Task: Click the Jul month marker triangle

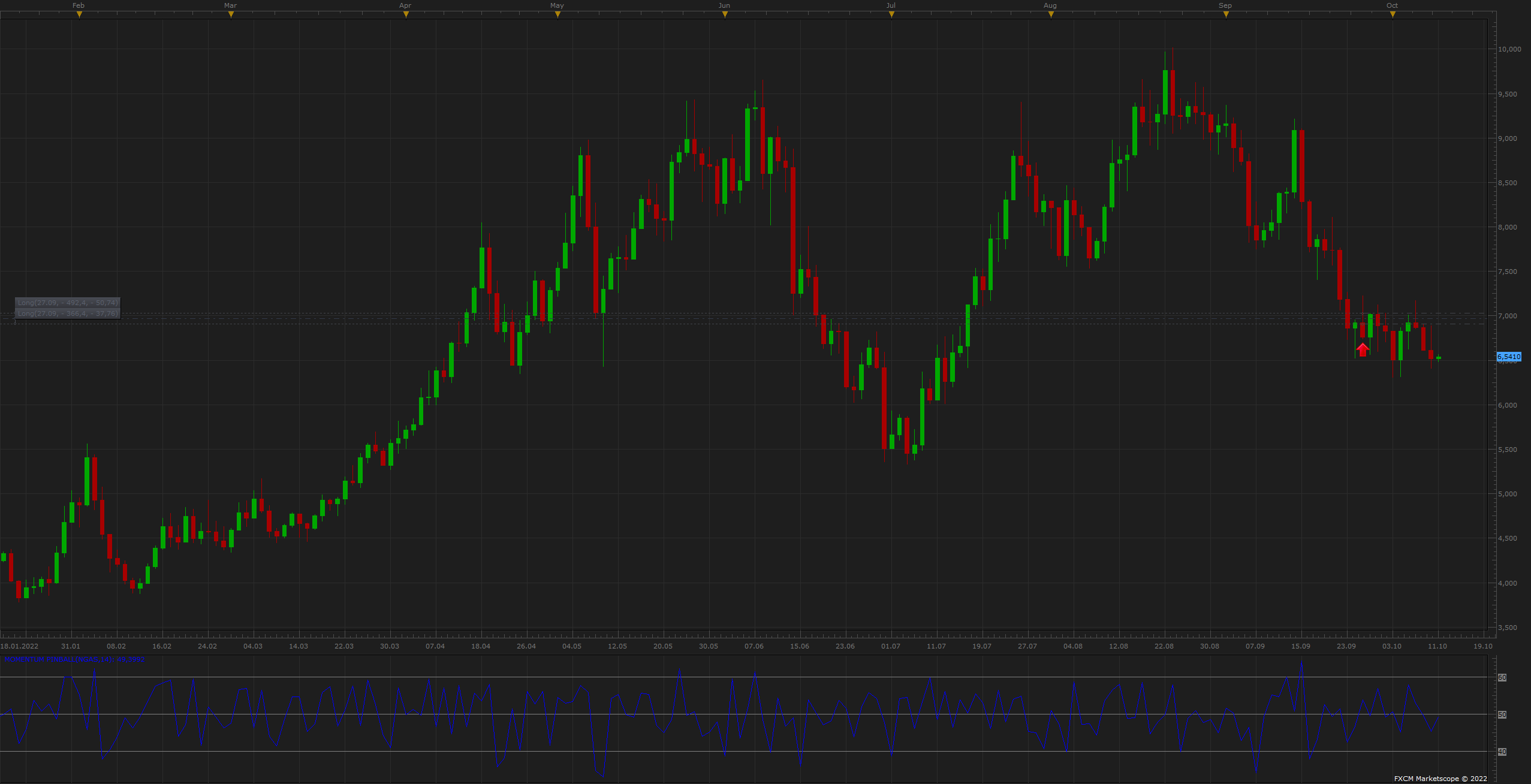Action: pyautogui.click(x=891, y=14)
